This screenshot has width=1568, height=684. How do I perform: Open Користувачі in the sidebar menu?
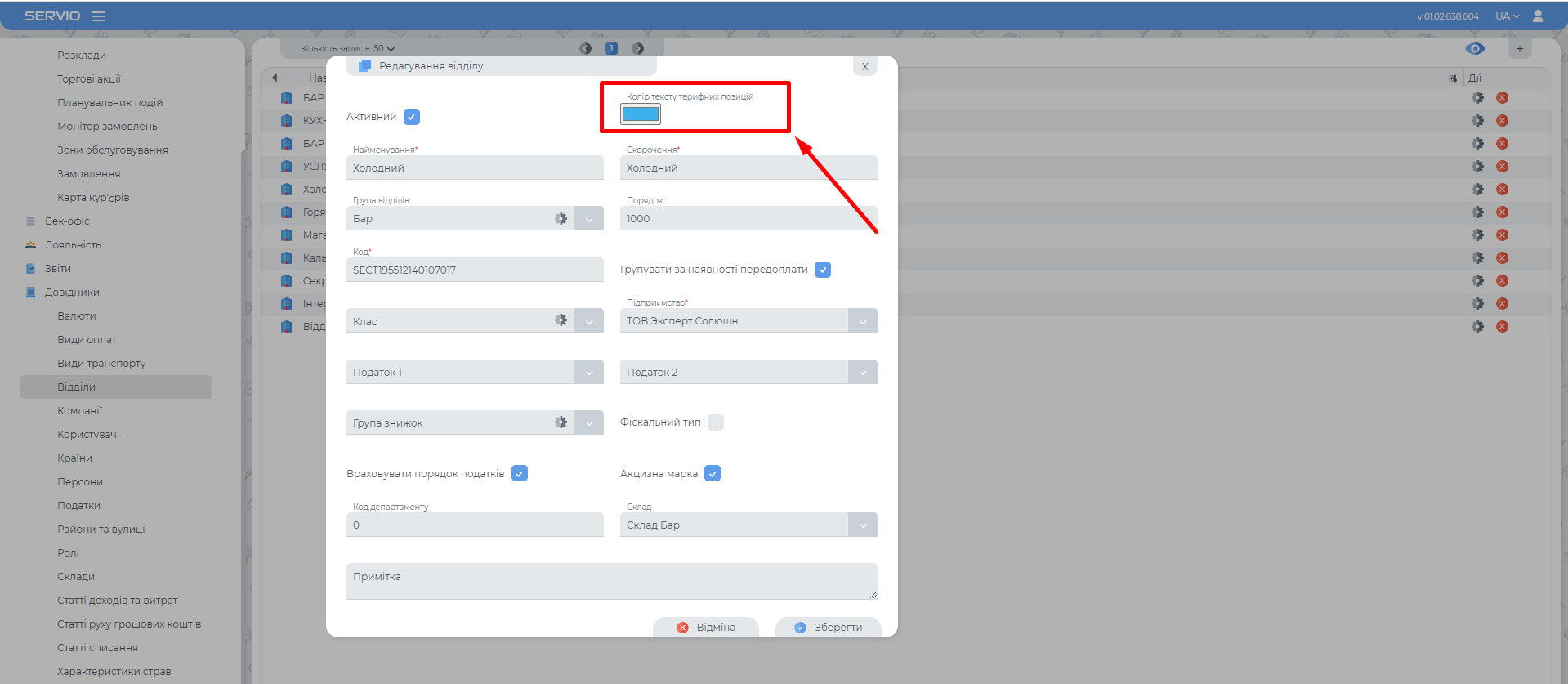(88, 435)
